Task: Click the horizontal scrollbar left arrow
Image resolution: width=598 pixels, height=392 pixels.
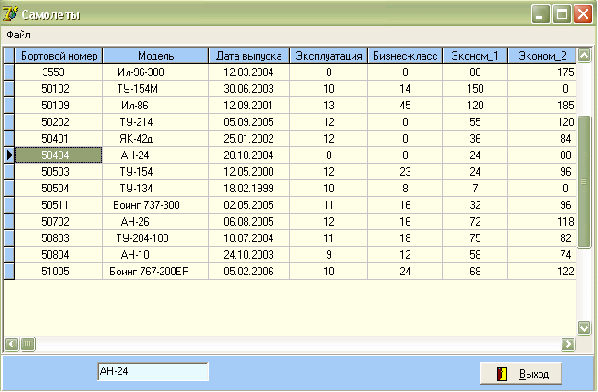Action: pyautogui.click(x=11, y=344)
